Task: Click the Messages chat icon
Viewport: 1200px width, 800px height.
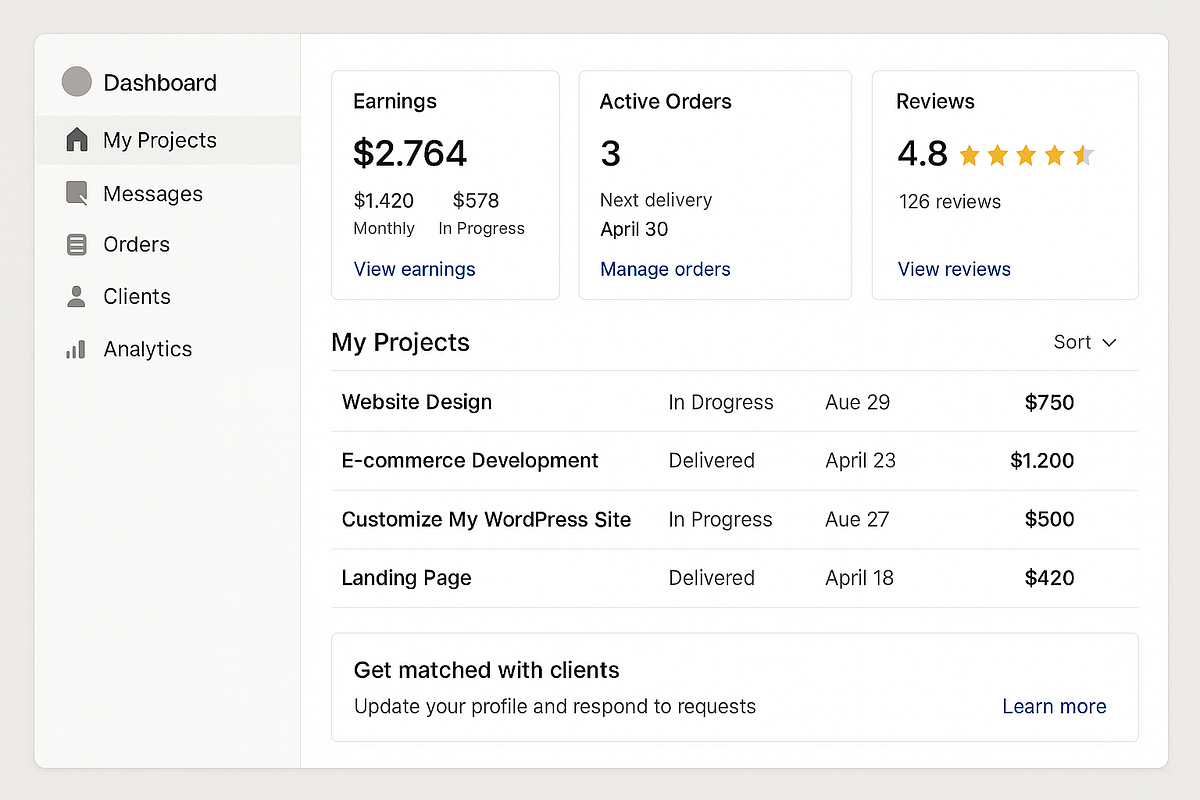Action: pyautogui.click(x=76, y=193)
